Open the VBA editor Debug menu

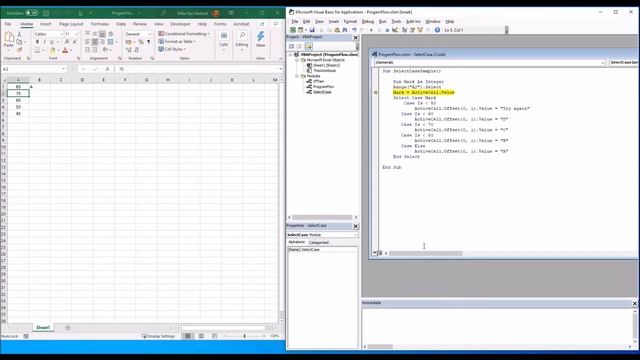tap(368, 21)
